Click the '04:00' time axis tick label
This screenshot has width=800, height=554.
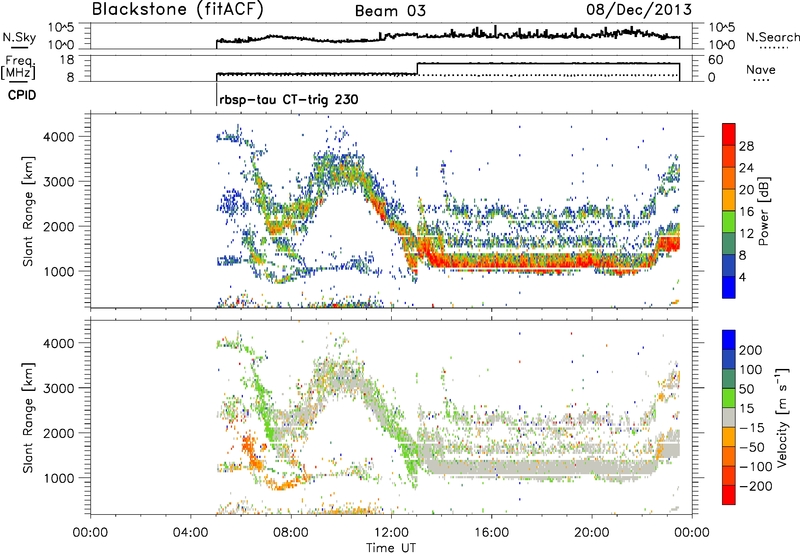190,533
